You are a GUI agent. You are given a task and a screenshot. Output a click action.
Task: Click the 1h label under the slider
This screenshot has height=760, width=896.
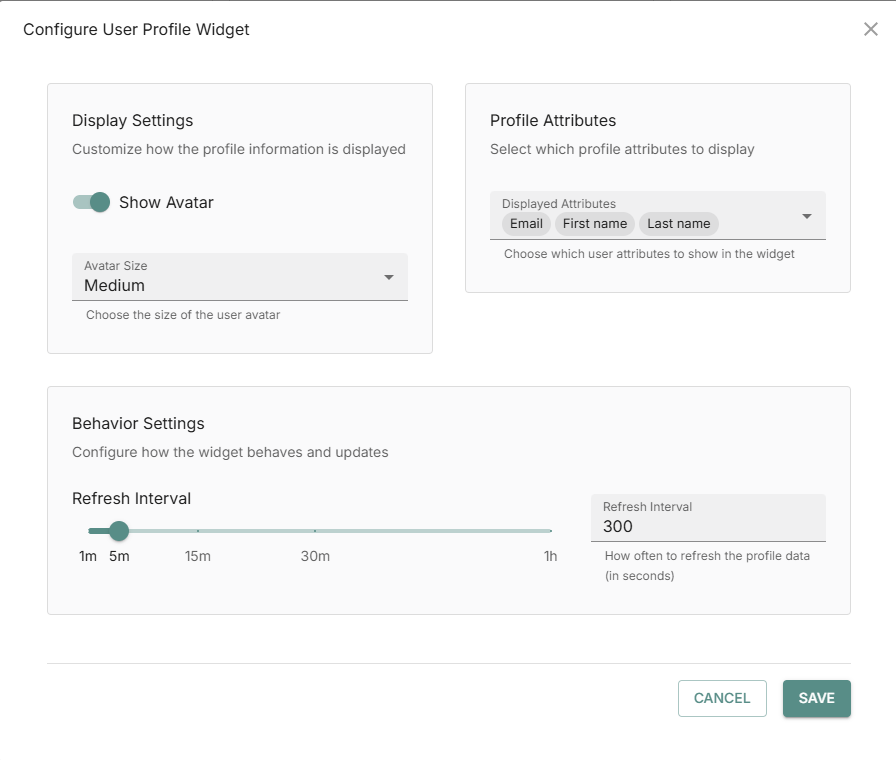[550, 556]
